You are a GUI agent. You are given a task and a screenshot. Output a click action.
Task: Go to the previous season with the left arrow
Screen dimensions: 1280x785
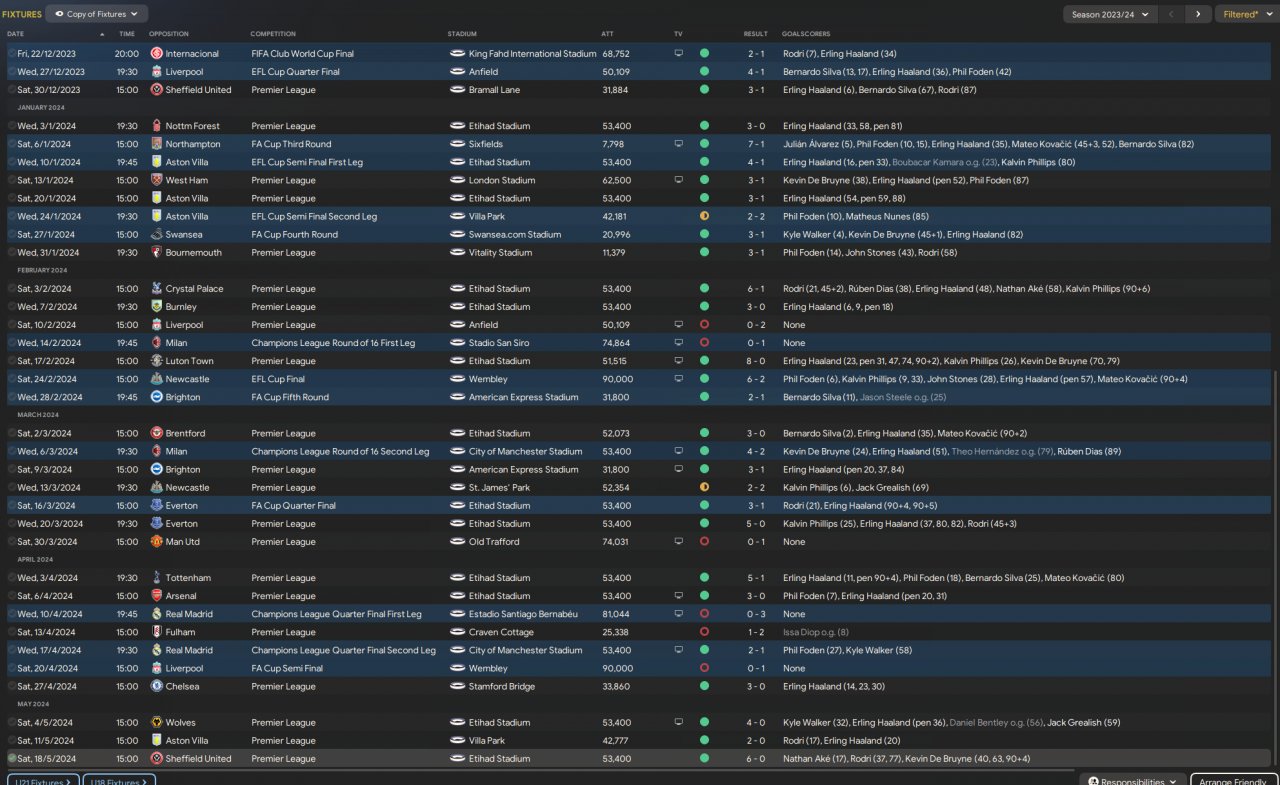point(1172,14)
